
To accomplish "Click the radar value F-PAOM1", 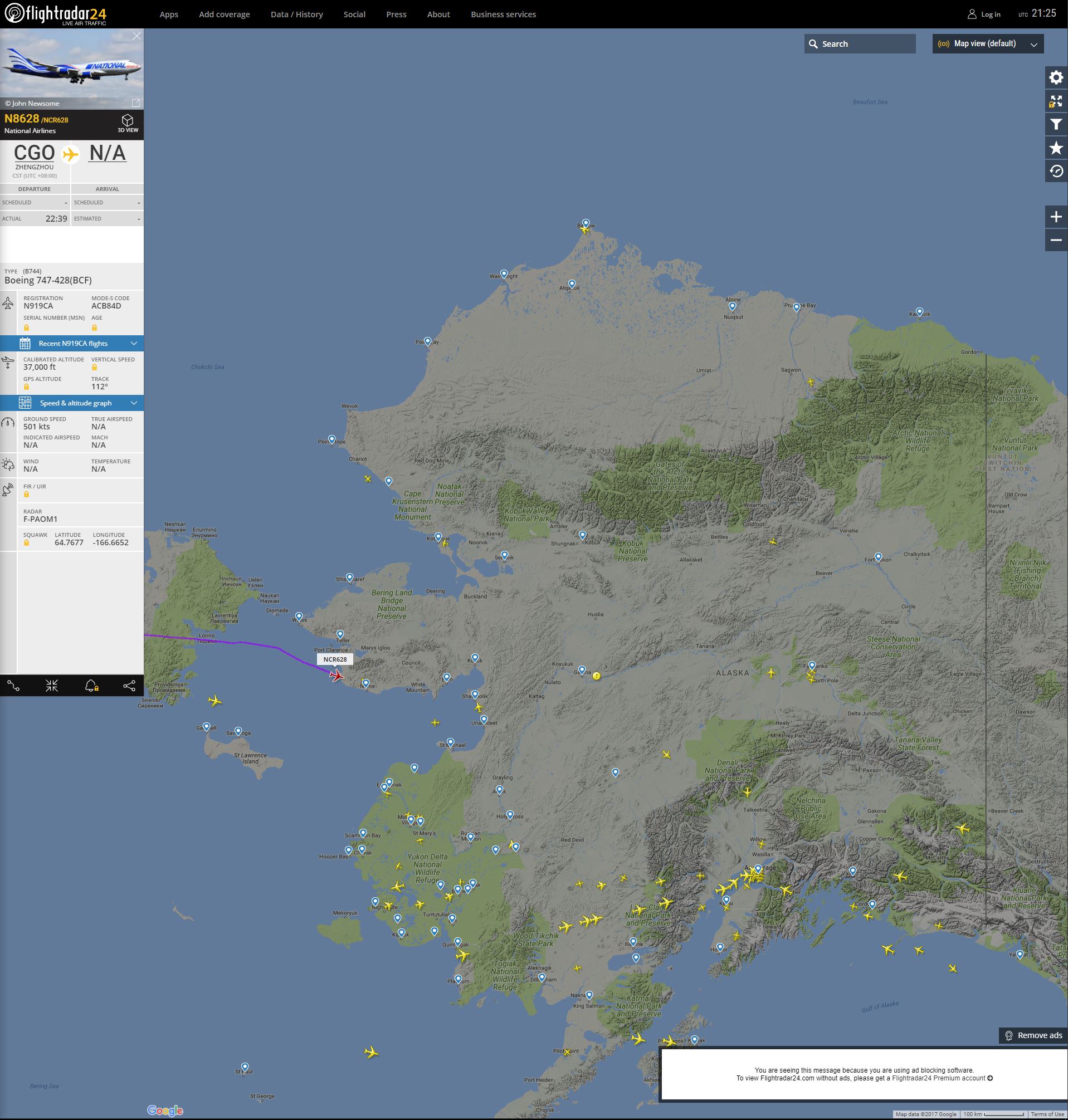I will point(41,519).
